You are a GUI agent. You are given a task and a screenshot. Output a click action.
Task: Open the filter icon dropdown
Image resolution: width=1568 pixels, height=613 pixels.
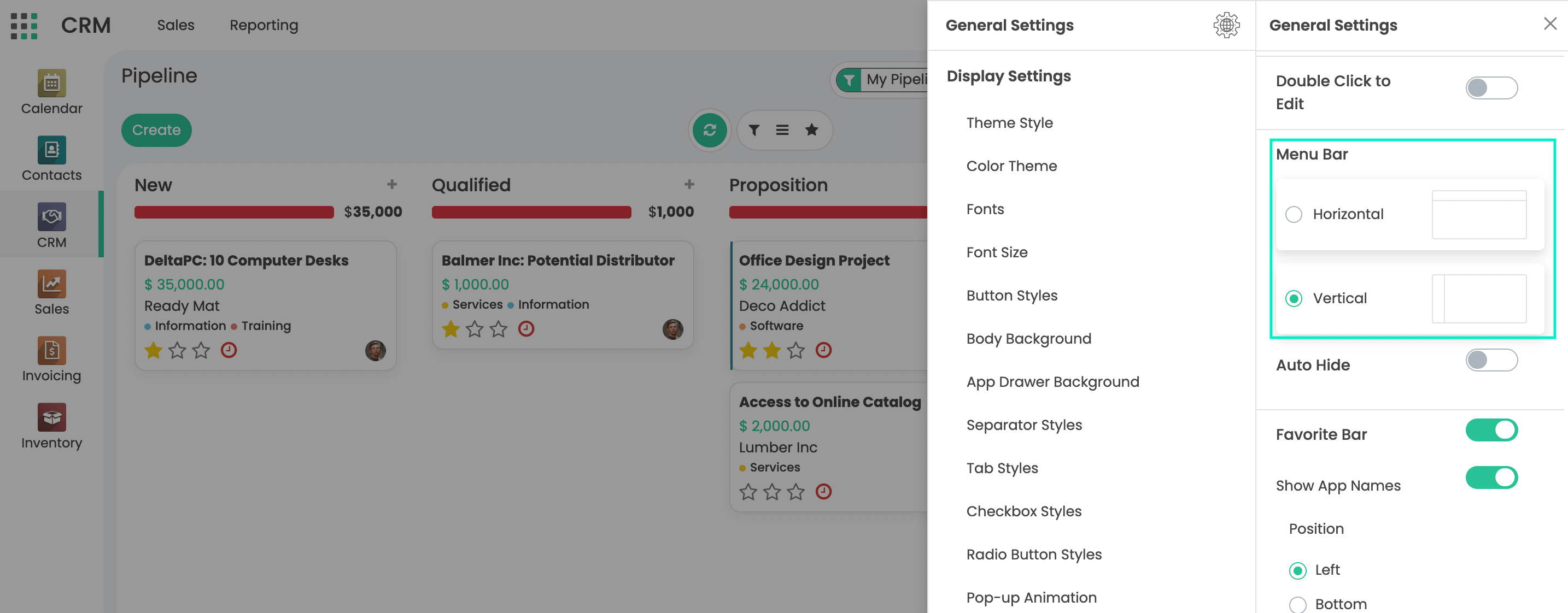(x=753, y=130)
